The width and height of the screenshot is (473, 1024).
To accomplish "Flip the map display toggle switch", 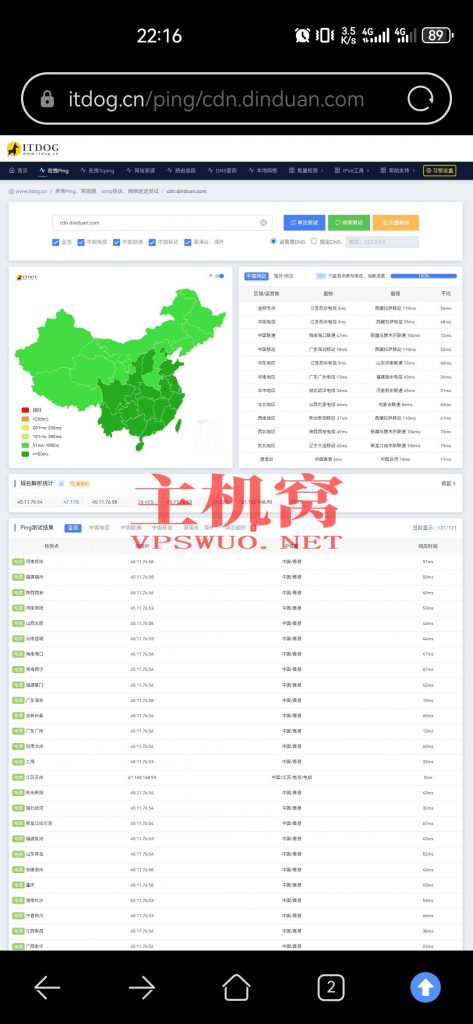I will pyautogui.click(x=220, y=276).
